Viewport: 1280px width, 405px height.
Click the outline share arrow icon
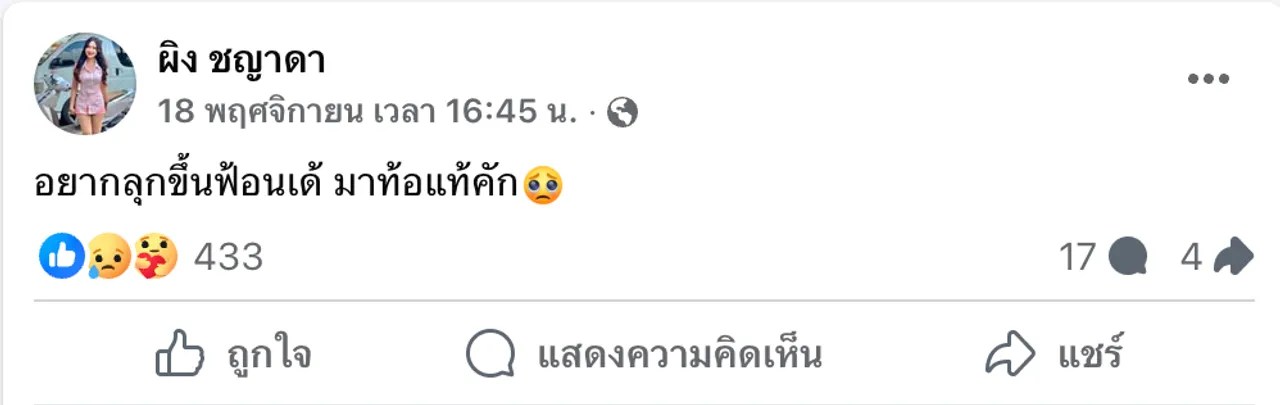tap(1010, 354)
